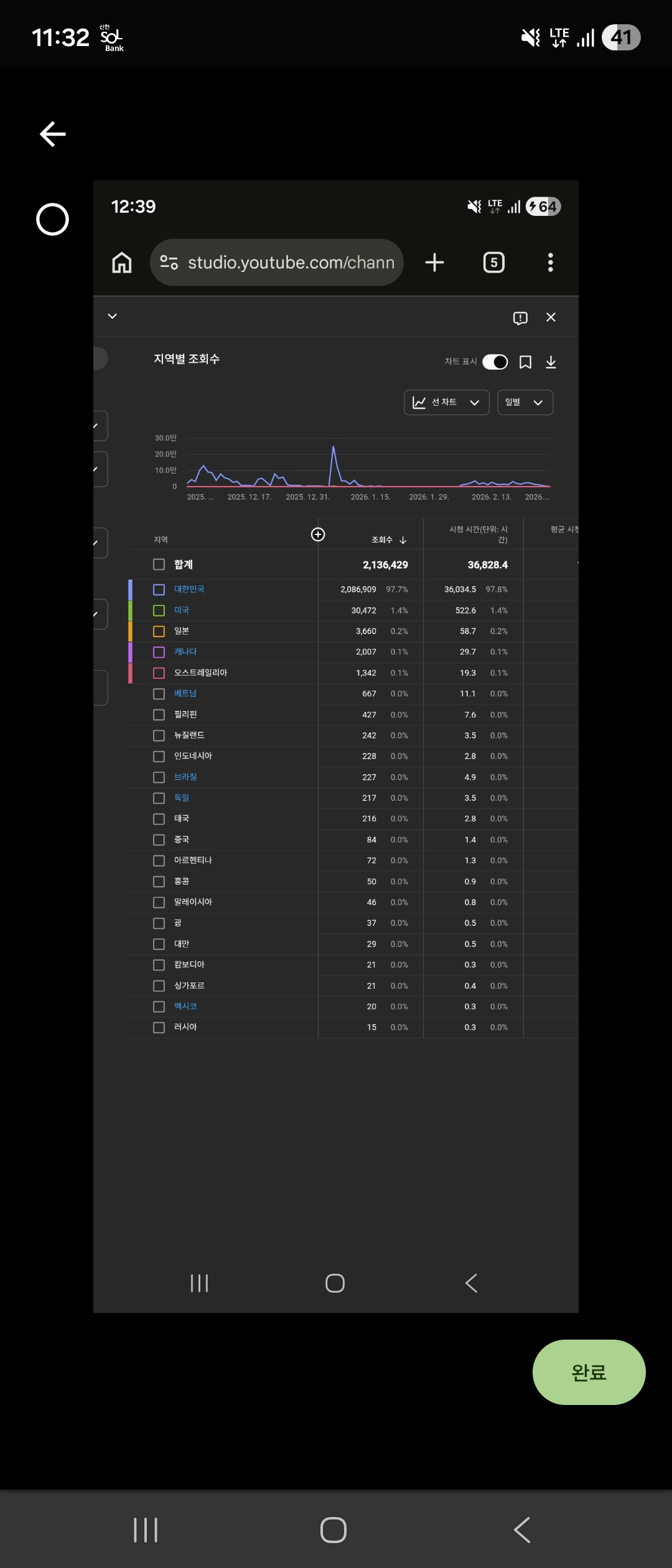Open tab switcher showing 5 tabs
Screen dimensions: 672x1568
[494, 263]
